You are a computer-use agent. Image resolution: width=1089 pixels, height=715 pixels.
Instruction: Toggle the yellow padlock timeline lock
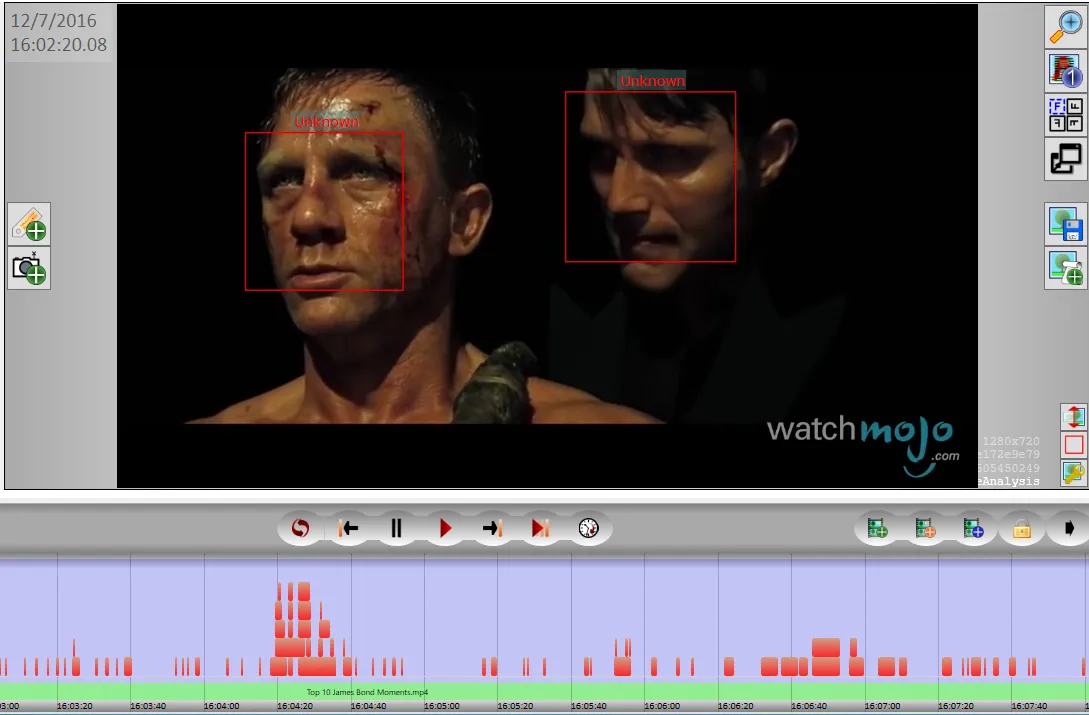click(x=1022, y=529)
